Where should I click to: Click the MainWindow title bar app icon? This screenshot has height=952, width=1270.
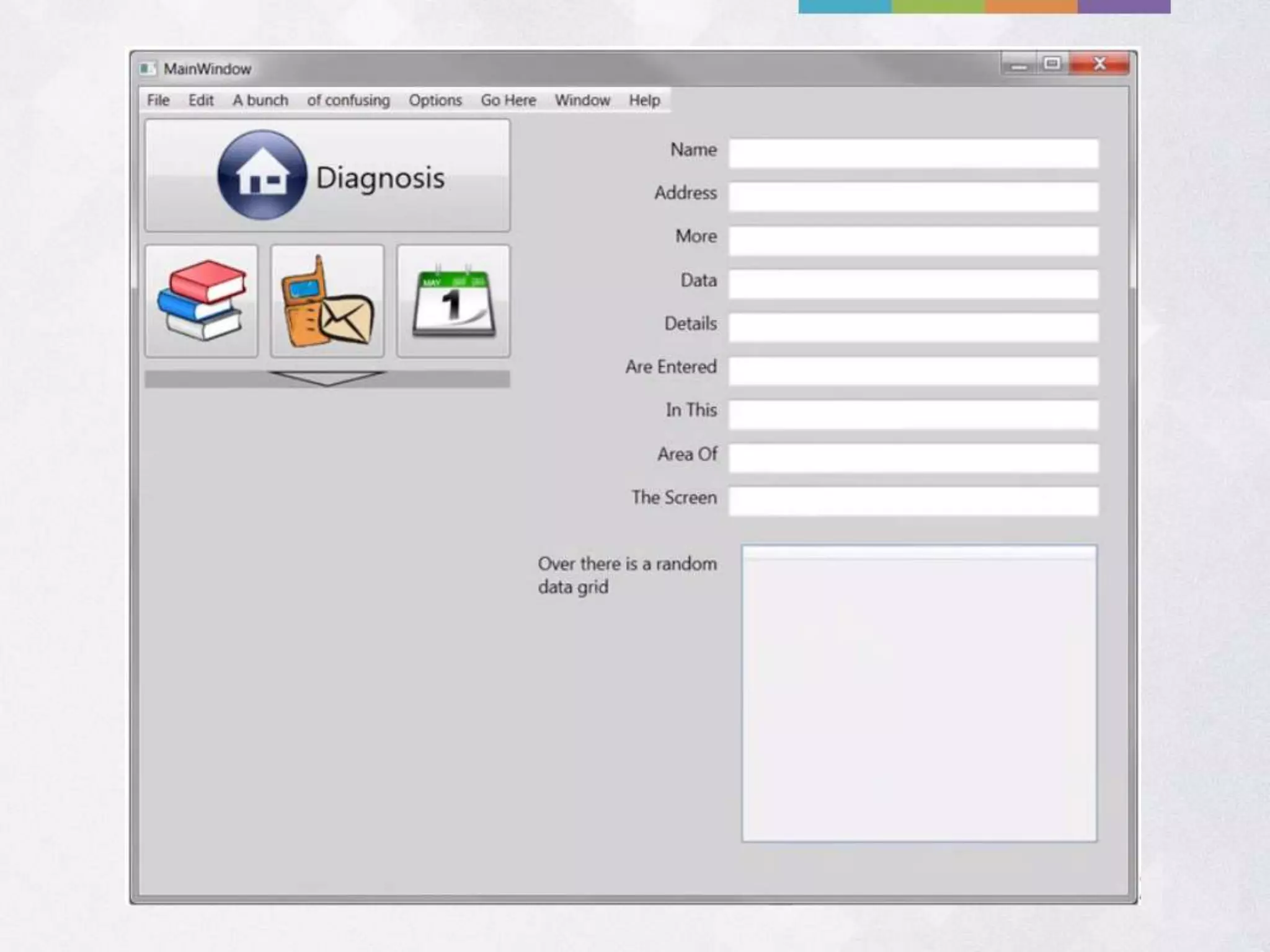[148, 69]
